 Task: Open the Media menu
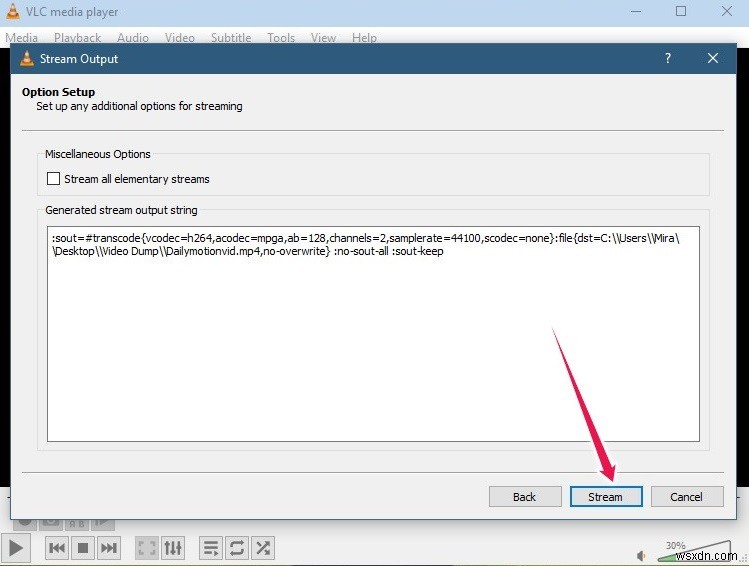coord(21,37)
